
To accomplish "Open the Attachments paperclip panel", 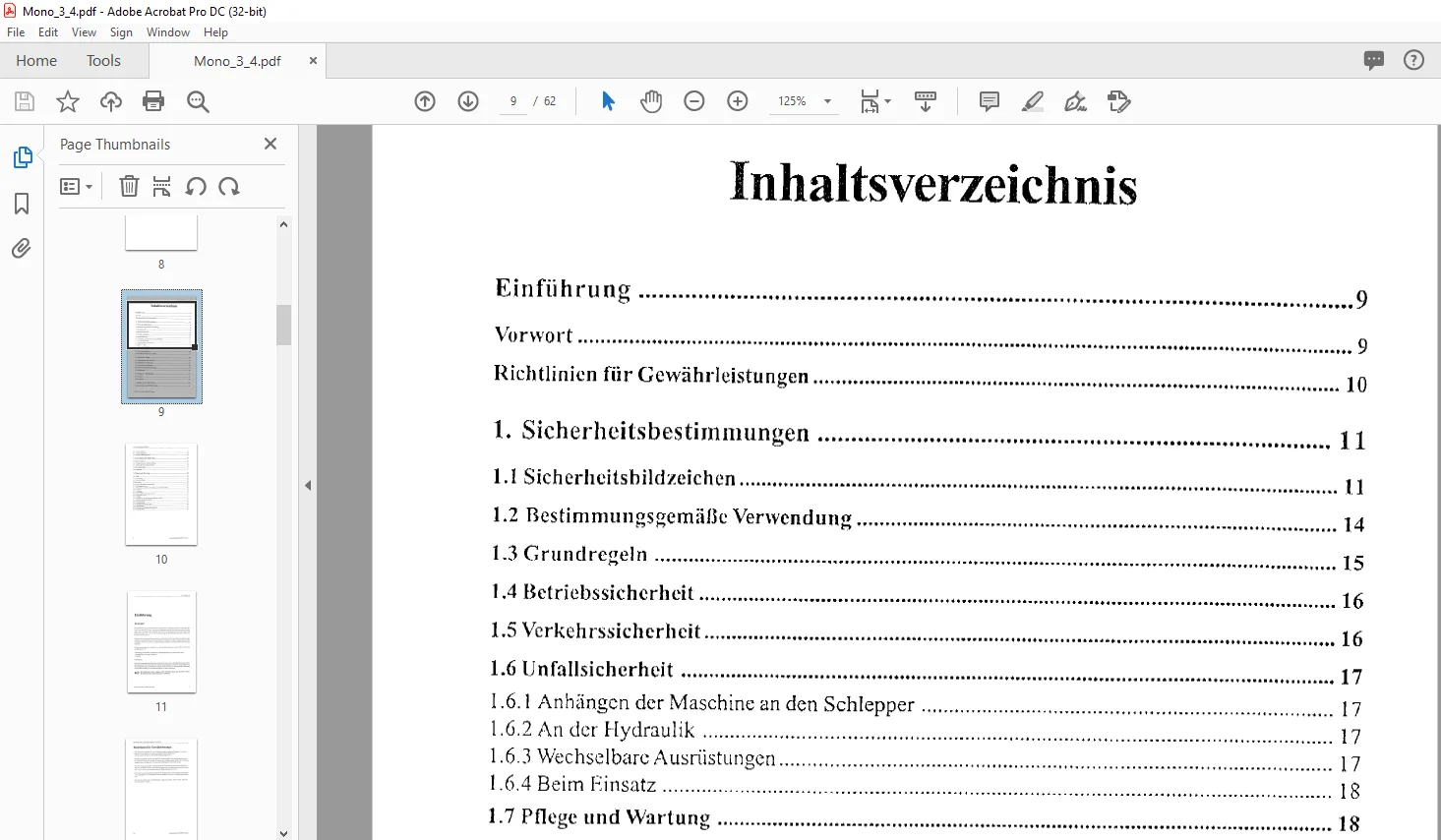I will pyautogui.click(x=22, y=248).
